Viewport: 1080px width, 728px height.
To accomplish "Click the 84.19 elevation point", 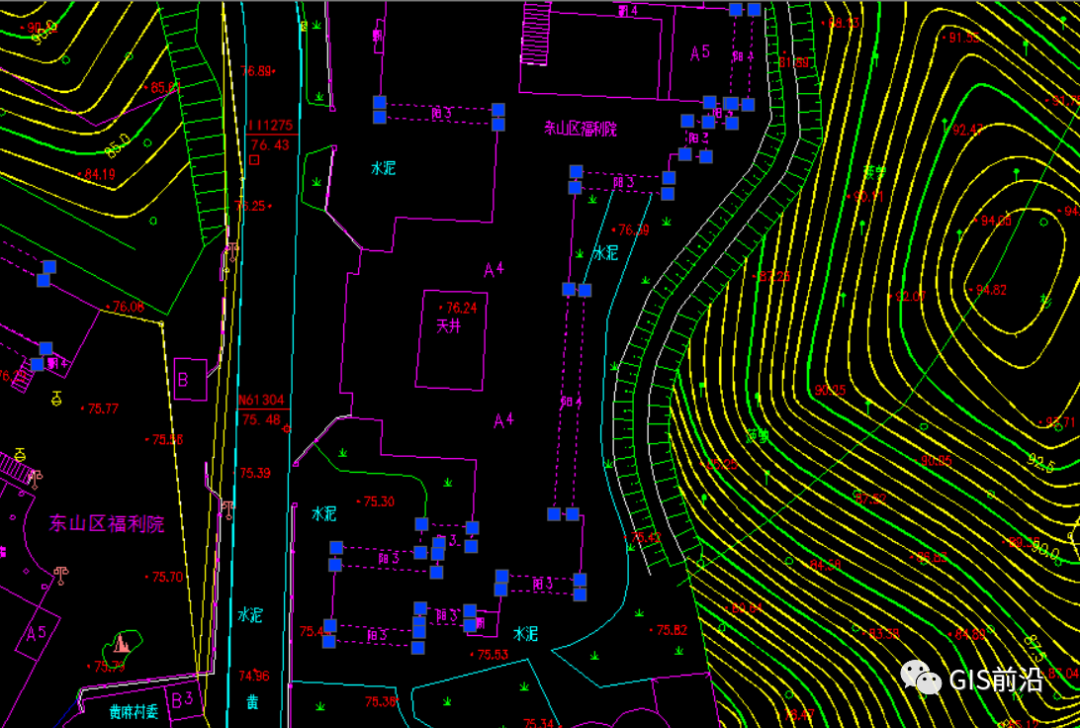I will tap(99, 174).
